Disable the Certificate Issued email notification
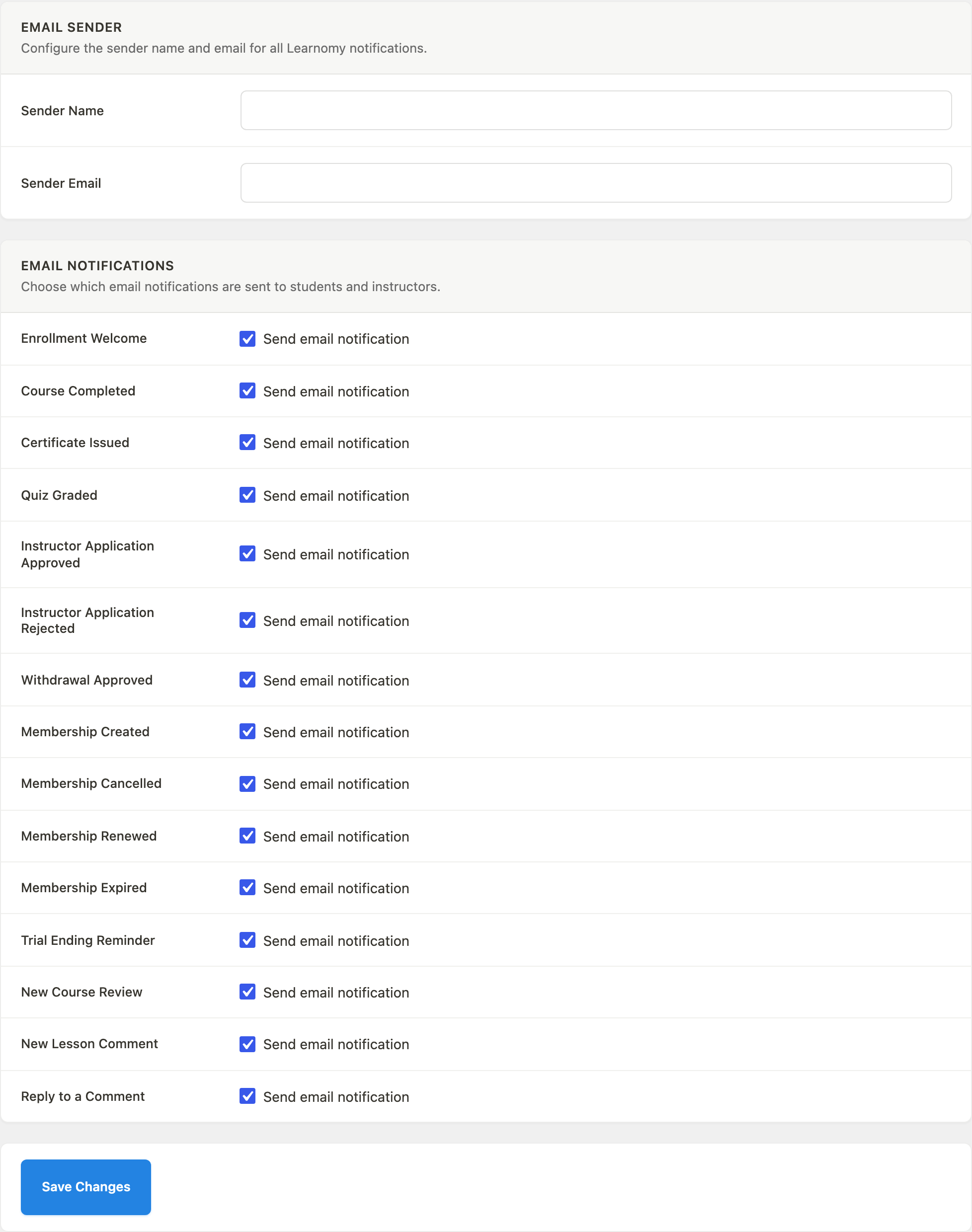972x1232 pixels. [x=247, y=443]
